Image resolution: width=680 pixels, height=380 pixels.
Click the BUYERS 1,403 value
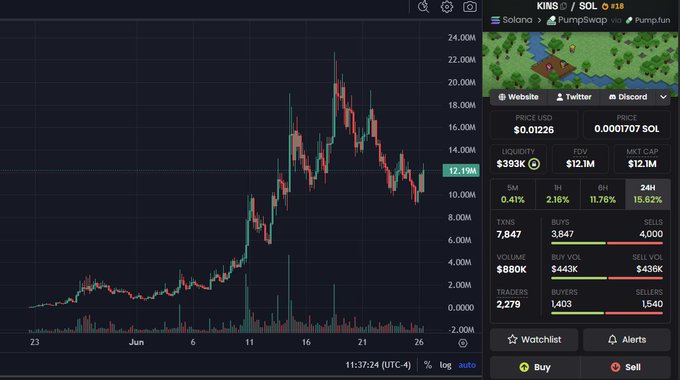pos(561,304)
